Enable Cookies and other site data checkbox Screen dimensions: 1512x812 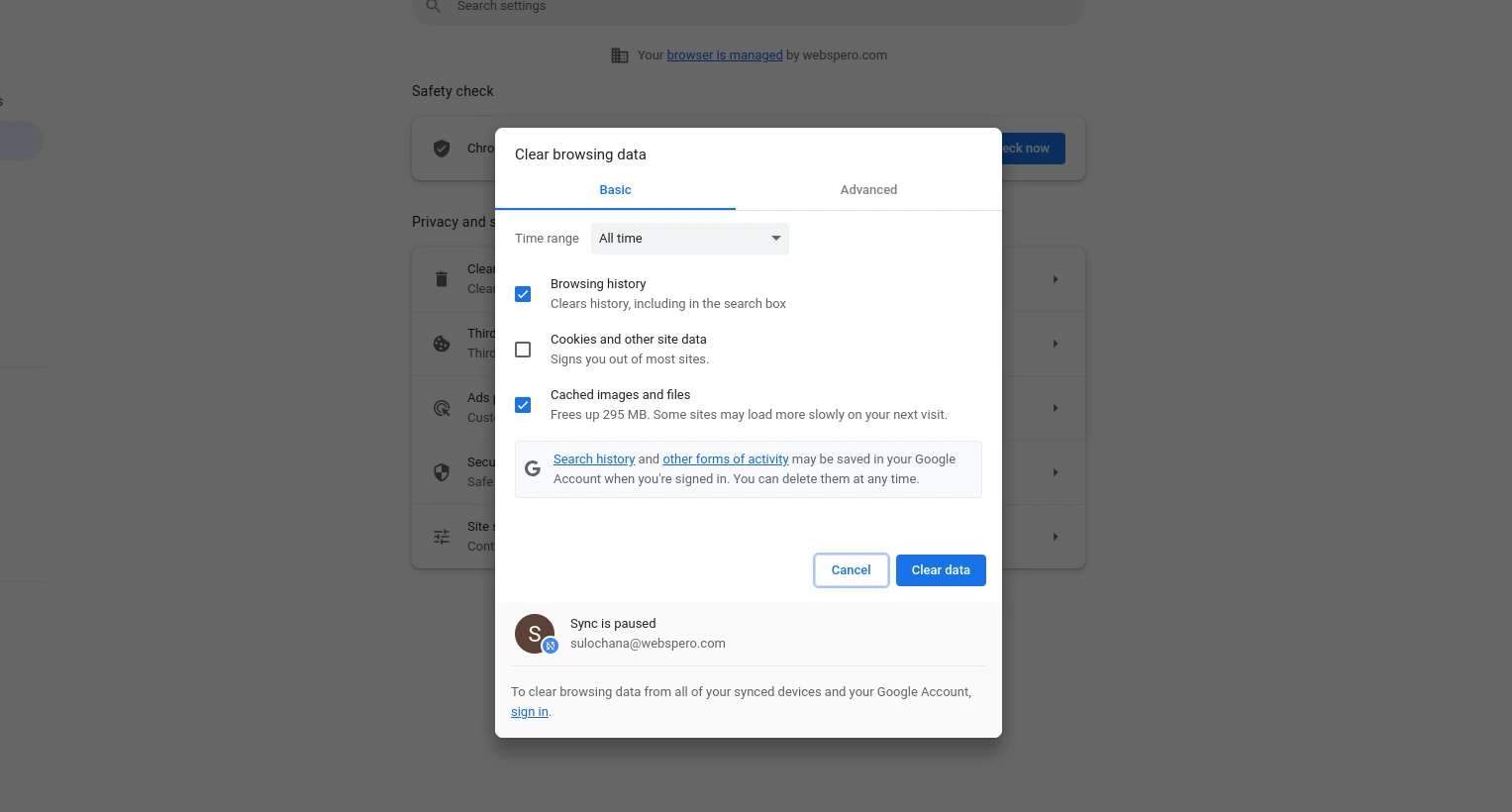point(523,350)
